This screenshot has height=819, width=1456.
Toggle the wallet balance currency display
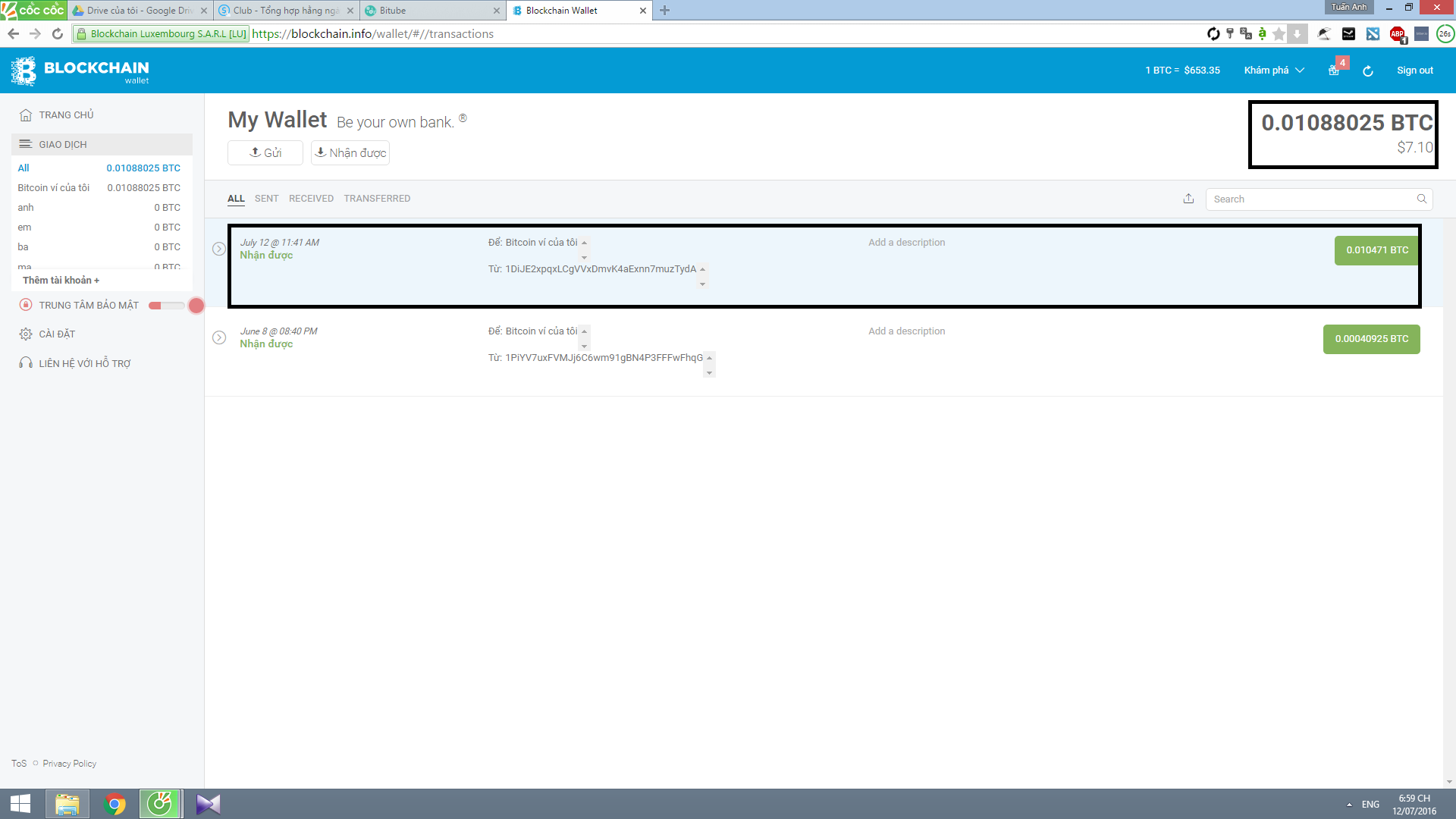(x=1346, y=124)
